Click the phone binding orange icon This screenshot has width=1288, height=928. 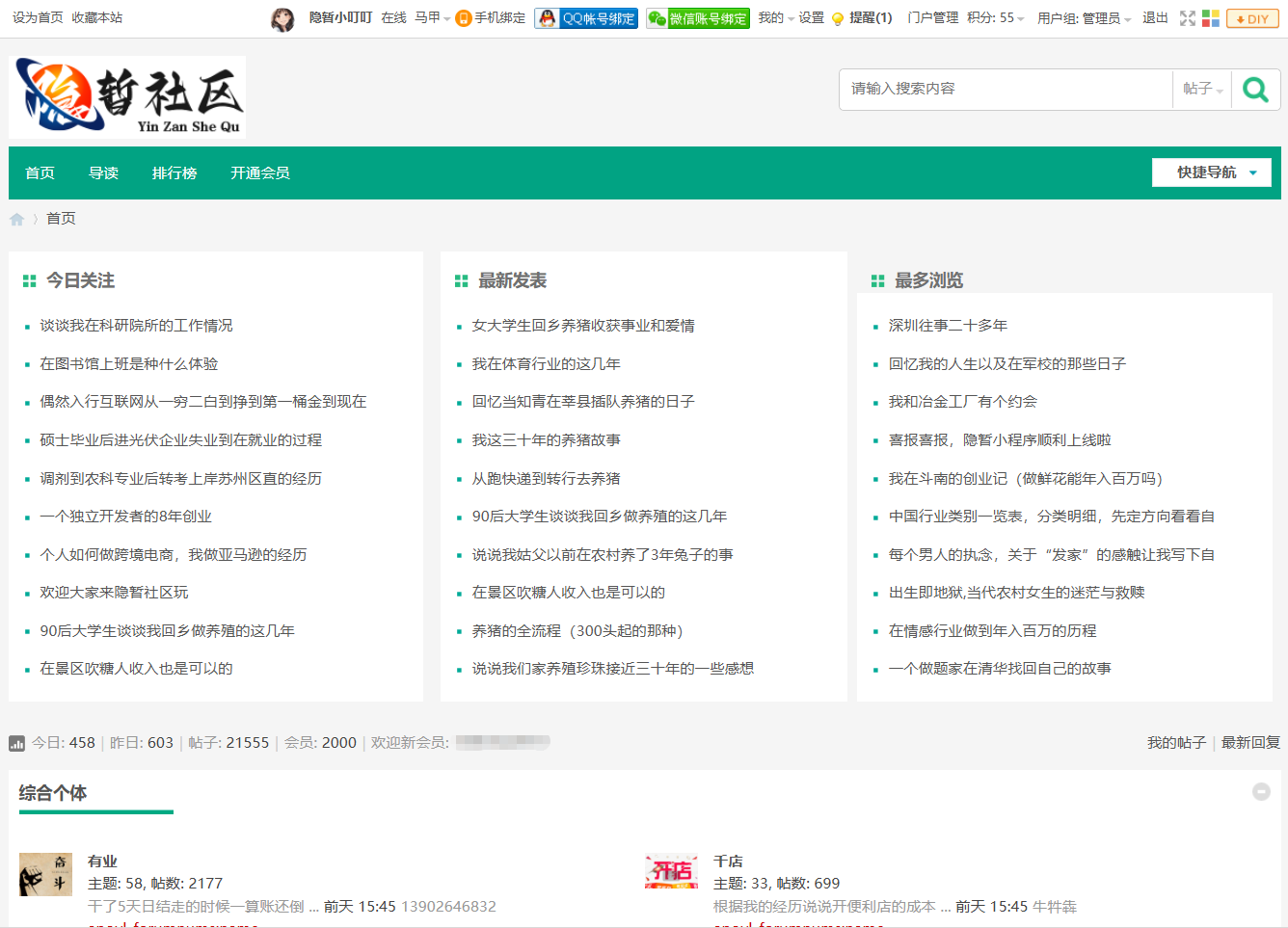(x=463, y=18)
